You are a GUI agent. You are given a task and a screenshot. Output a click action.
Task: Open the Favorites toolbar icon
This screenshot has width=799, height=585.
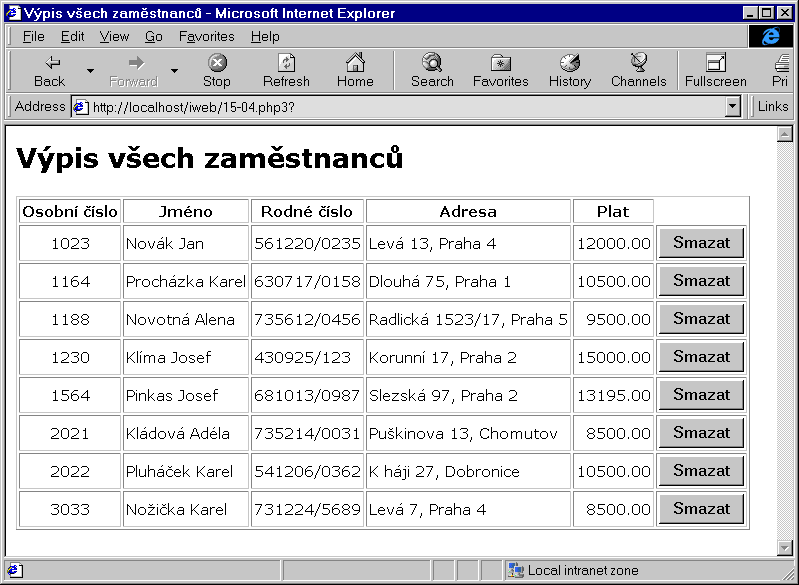click(500, 63)
